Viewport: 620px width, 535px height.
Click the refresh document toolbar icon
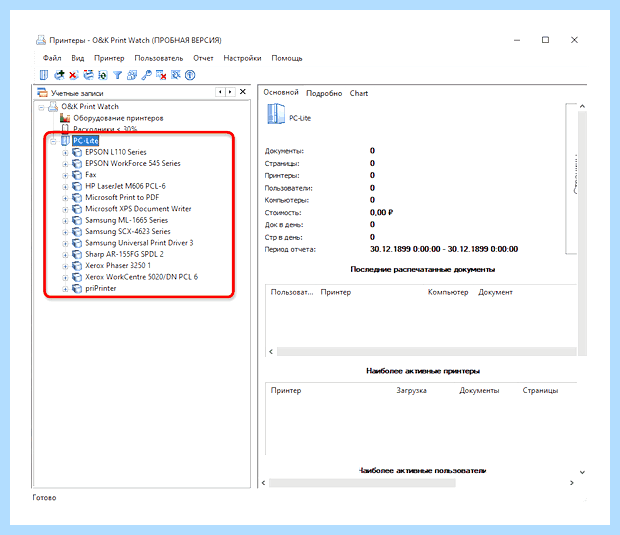[x=103, y=75]
